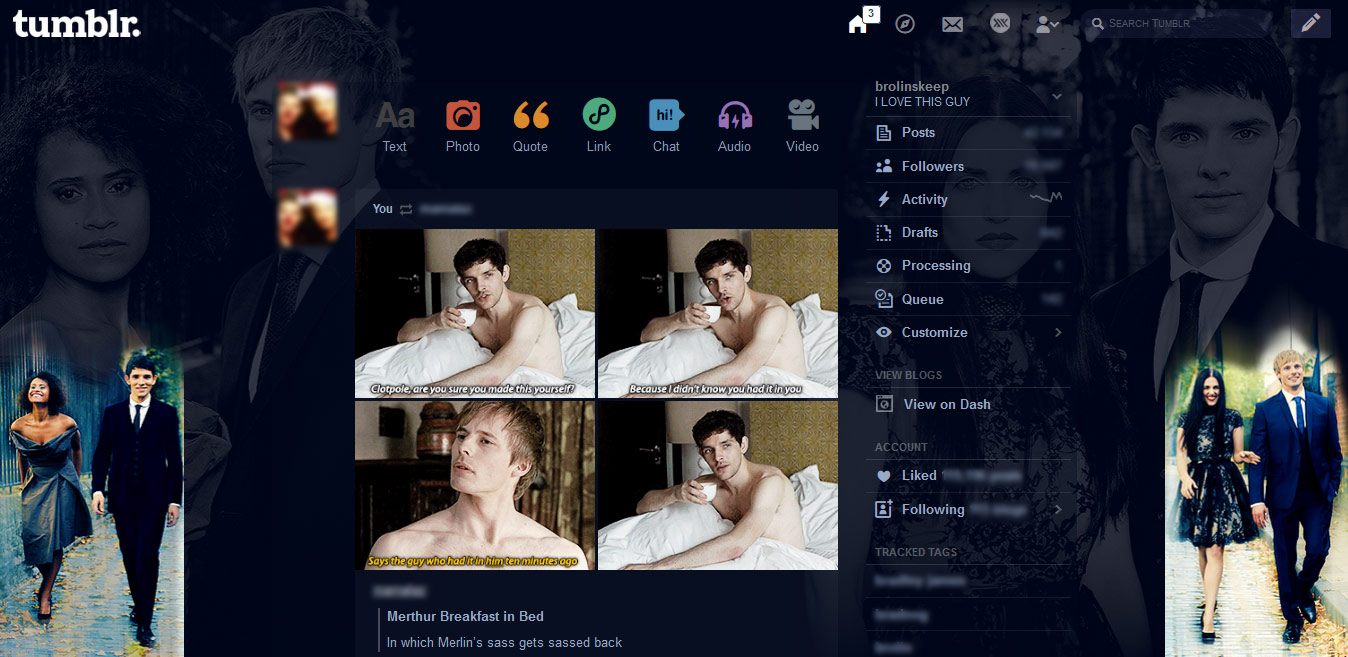1348x657 pixels.
Task: Open the Liked posts list
Action: coord(968,475)
